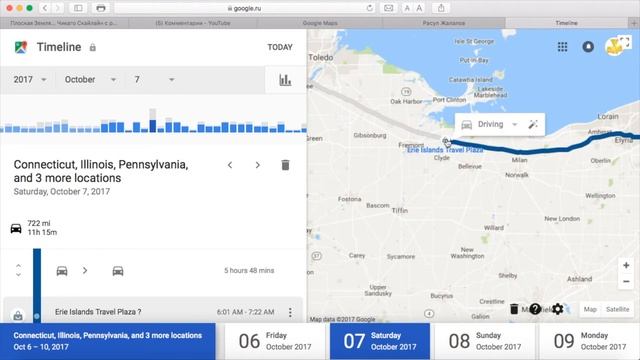Screen dimensions: 640x360
Task: Click the google.ru address bar
Action: coord(245,8)
